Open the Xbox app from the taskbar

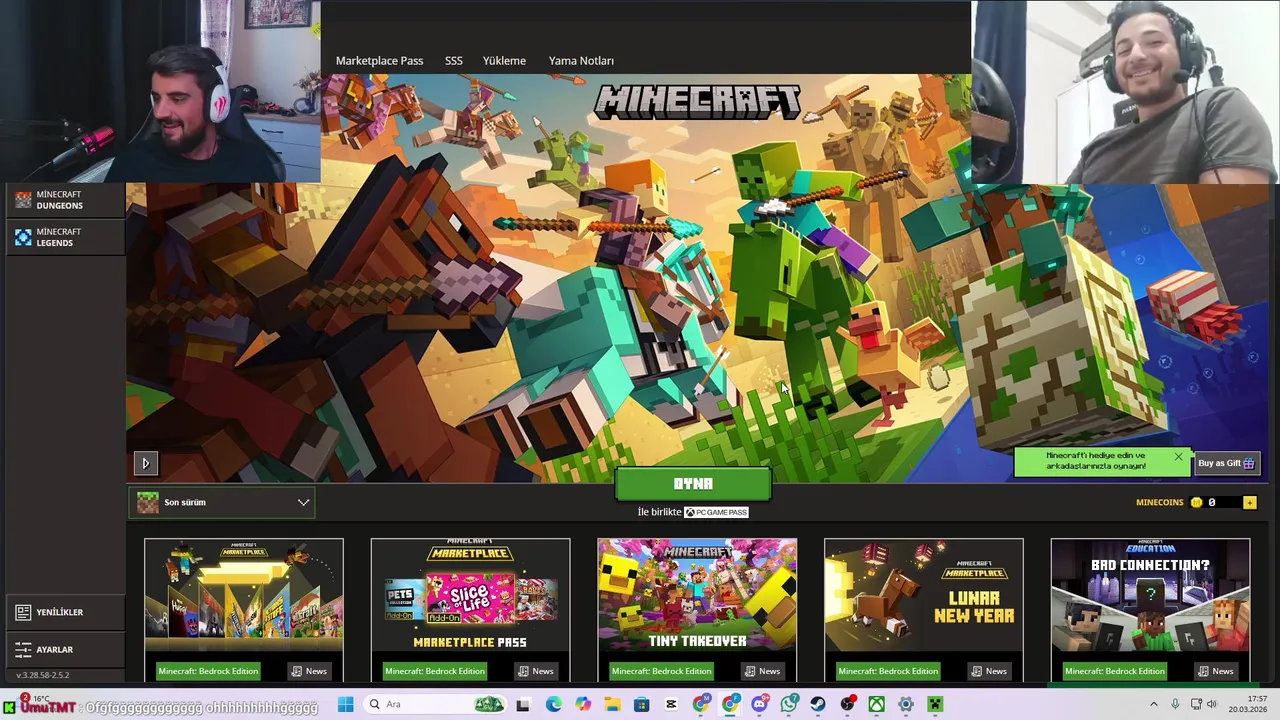pyautogui.click(x=876, y=705)
